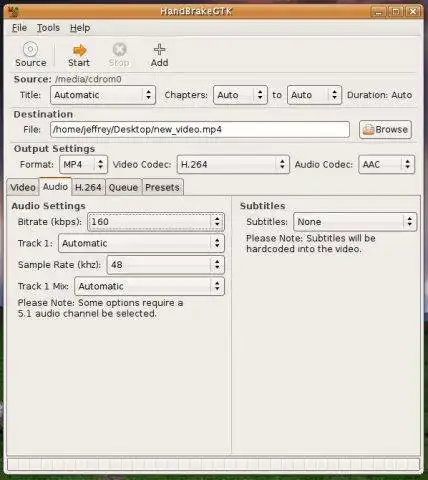Select the Audio tab
Viewport: 428px width, 480px height.
55,187
